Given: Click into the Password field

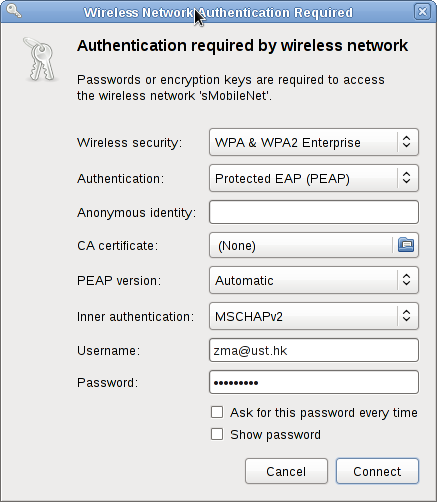Looking at the screenshot, I should click(x=314, y=382).
